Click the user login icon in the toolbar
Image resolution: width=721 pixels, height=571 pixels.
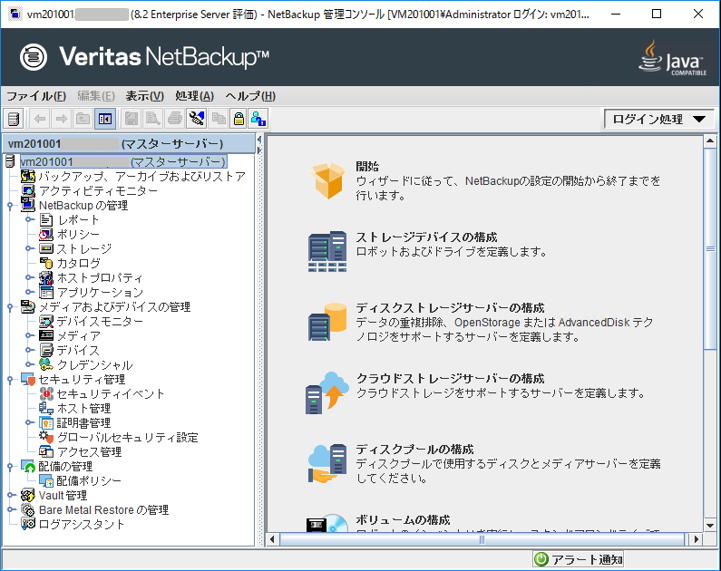click(258, 119)
